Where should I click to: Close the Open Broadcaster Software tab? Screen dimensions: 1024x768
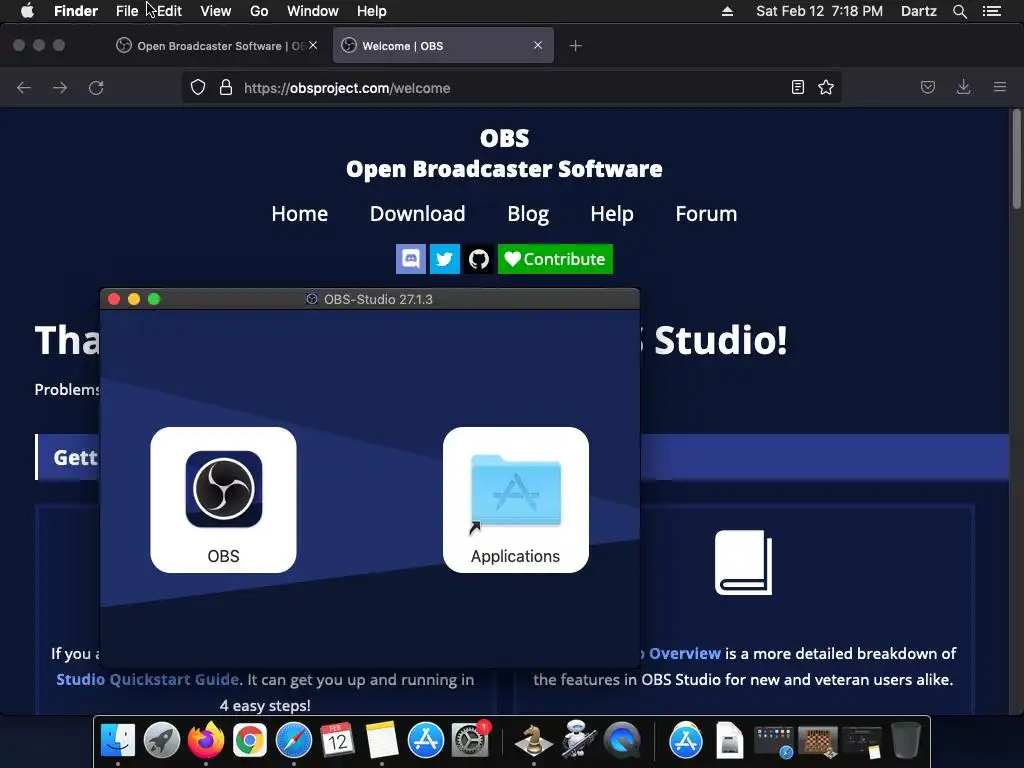click(x=313, y=45)
